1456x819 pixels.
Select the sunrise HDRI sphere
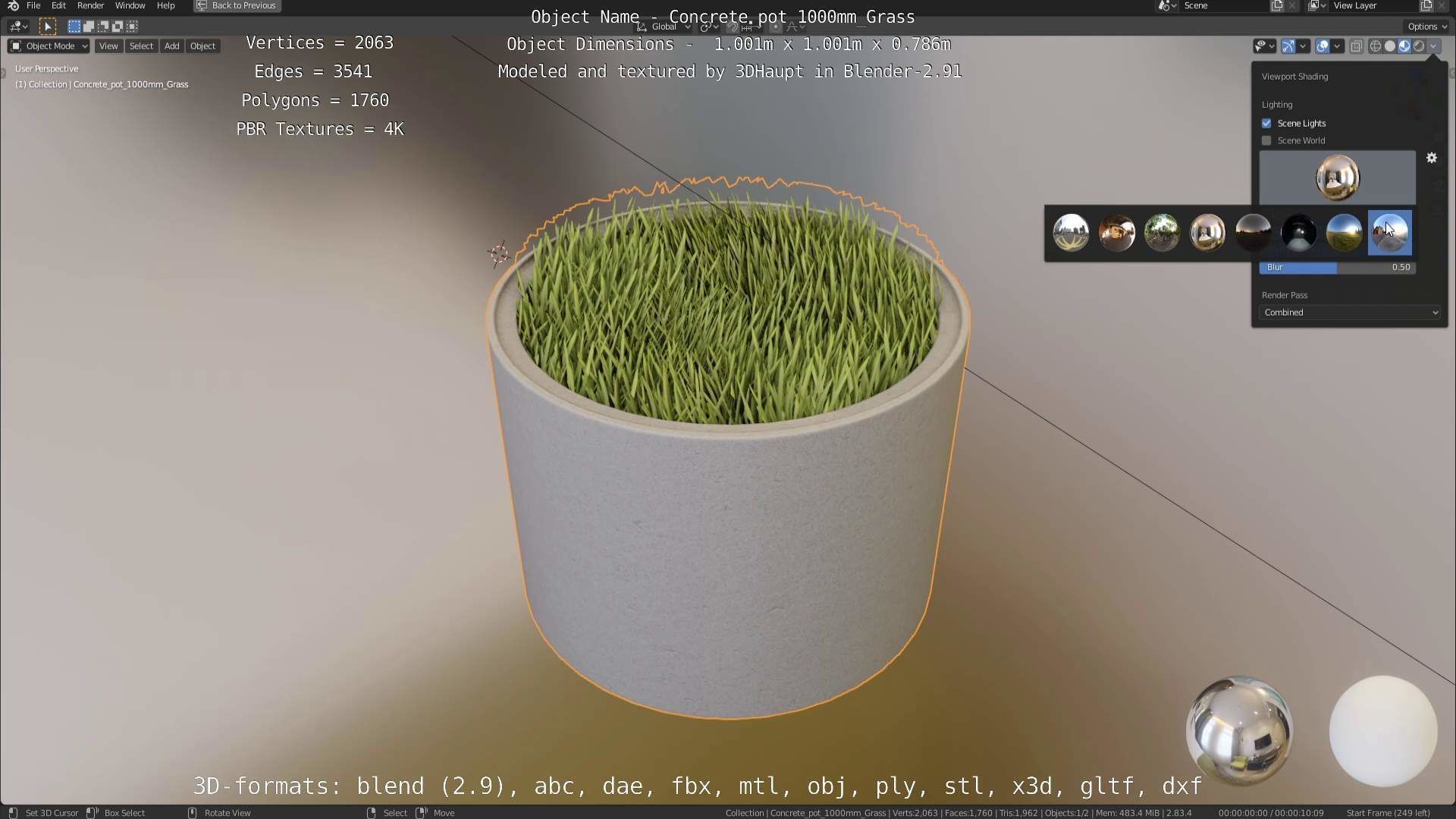tap(1344, 232)
